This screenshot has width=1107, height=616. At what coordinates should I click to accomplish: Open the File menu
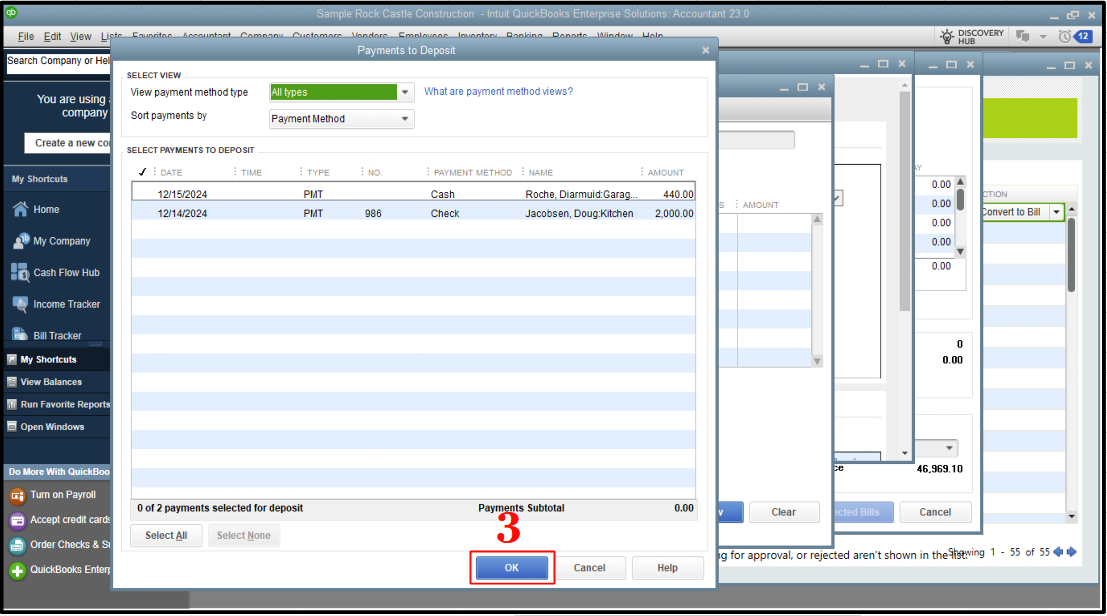(x=26, y=36)
